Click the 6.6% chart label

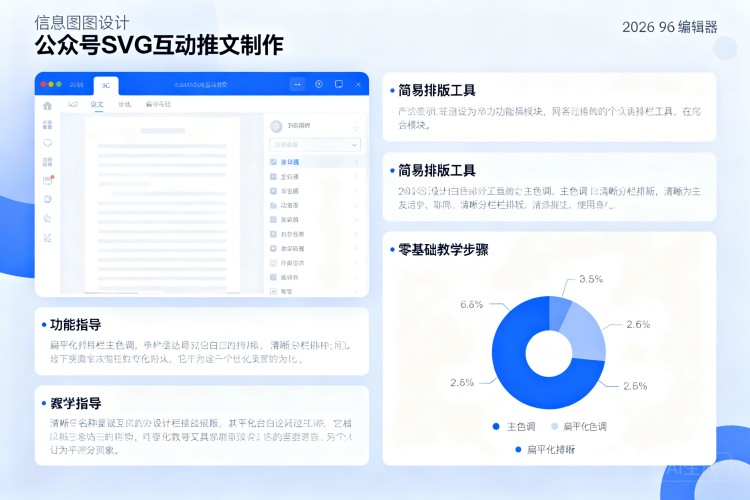pyautogui.click(x=472, y=304)
